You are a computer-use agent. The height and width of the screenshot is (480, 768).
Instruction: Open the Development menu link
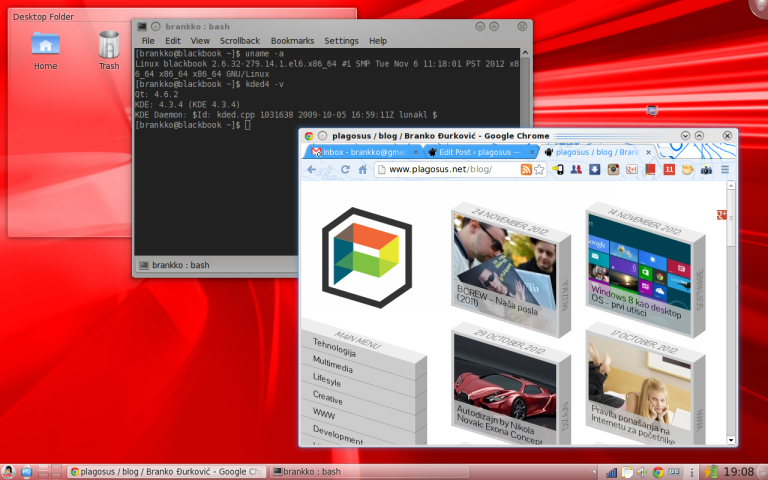(x=338, y=434)
